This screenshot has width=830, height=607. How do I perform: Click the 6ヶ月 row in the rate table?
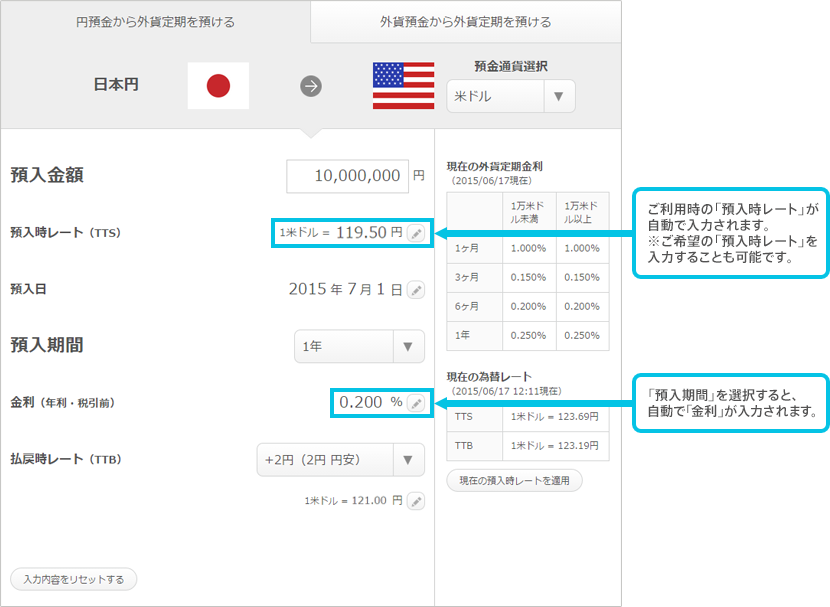click(x=527, y=306)
